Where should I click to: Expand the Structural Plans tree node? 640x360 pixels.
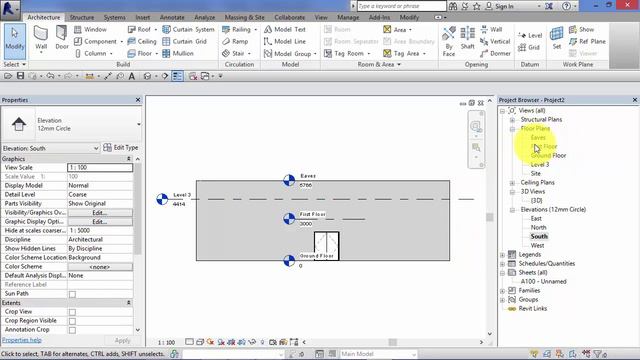point(512,120)
